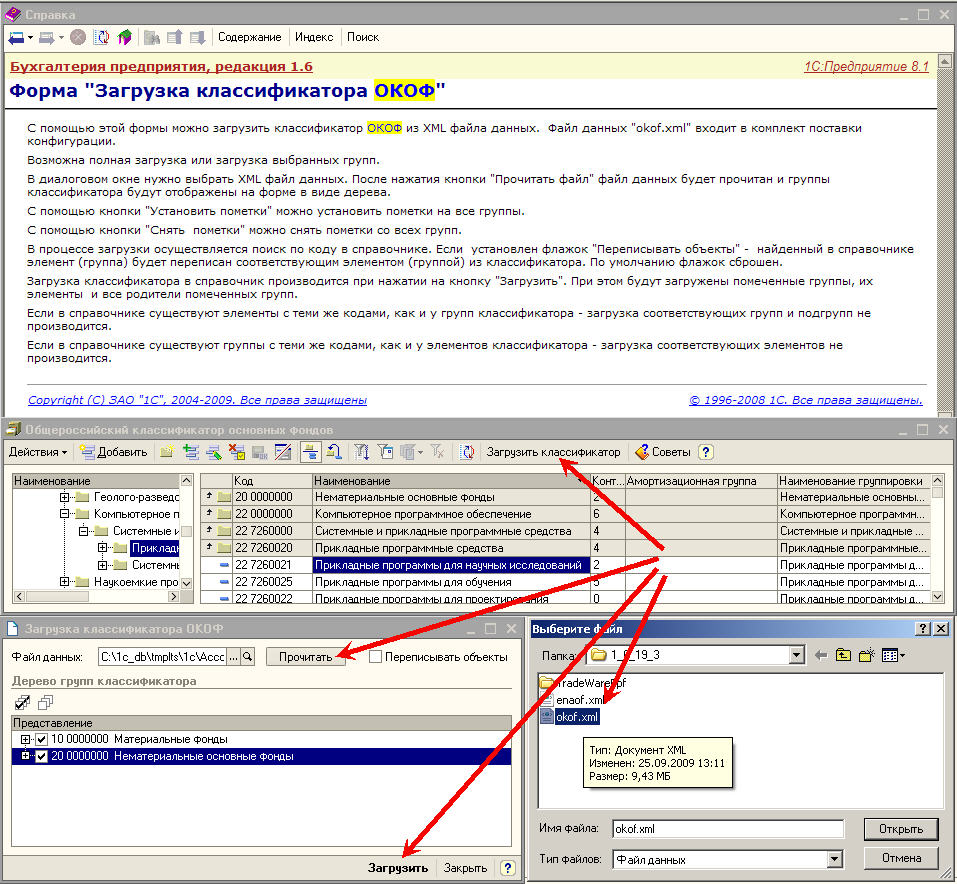The height and width of the screenshot is (884, 957).
Task: Click the help question mark beside Советы
Action: coord(706,452)
